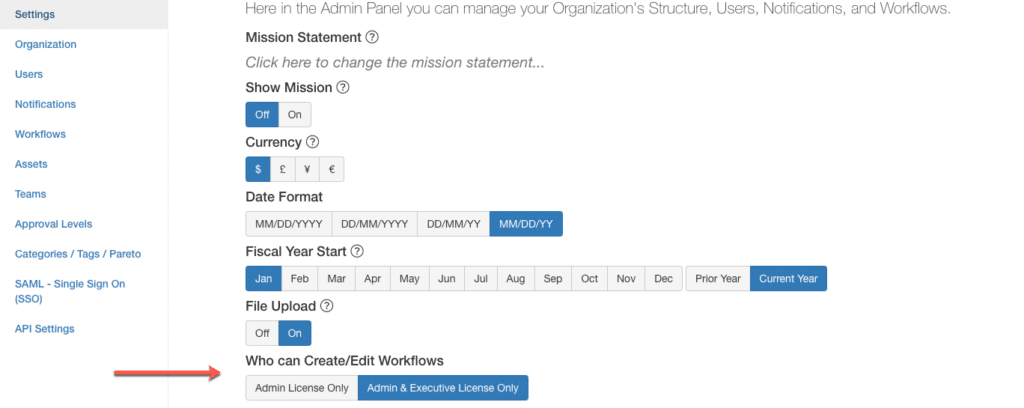1024x408 pixels.
Task: Click the mission statement text to edit
Action: tap(395, 63)
